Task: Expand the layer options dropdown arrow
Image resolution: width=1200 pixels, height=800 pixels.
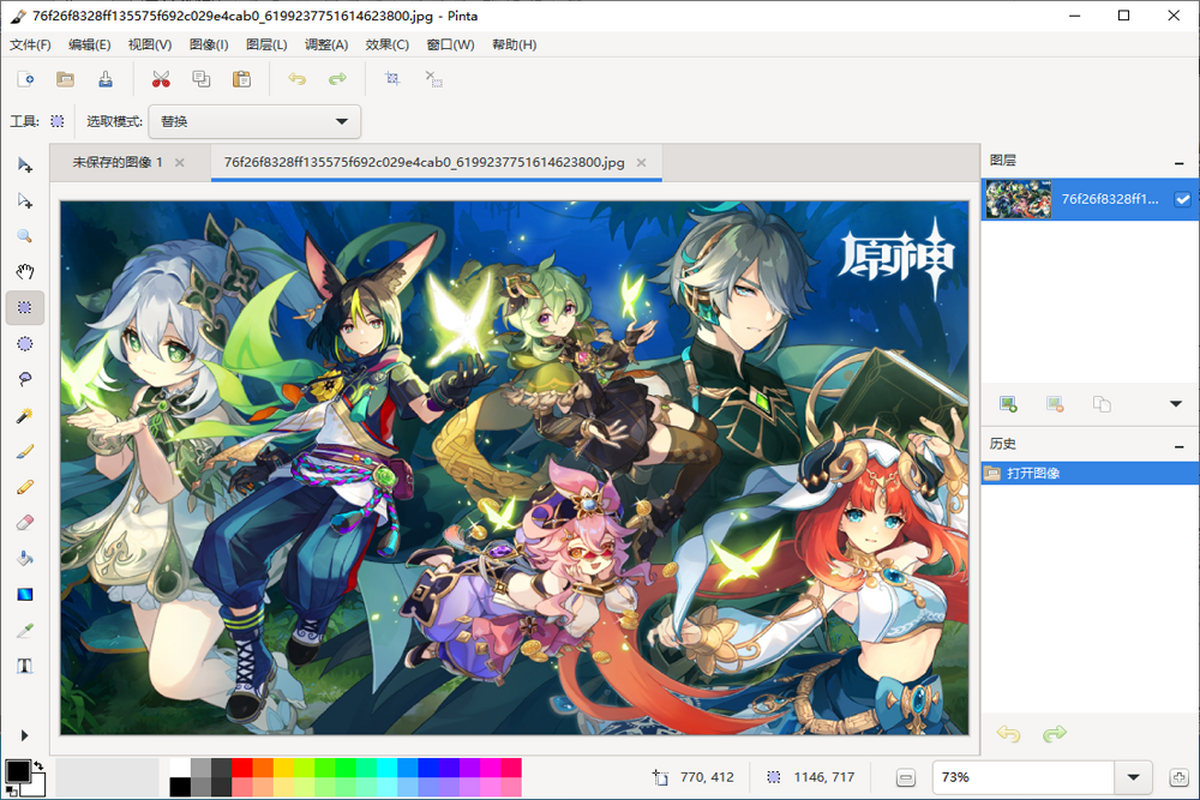Action: click(x=1176, y=404)
